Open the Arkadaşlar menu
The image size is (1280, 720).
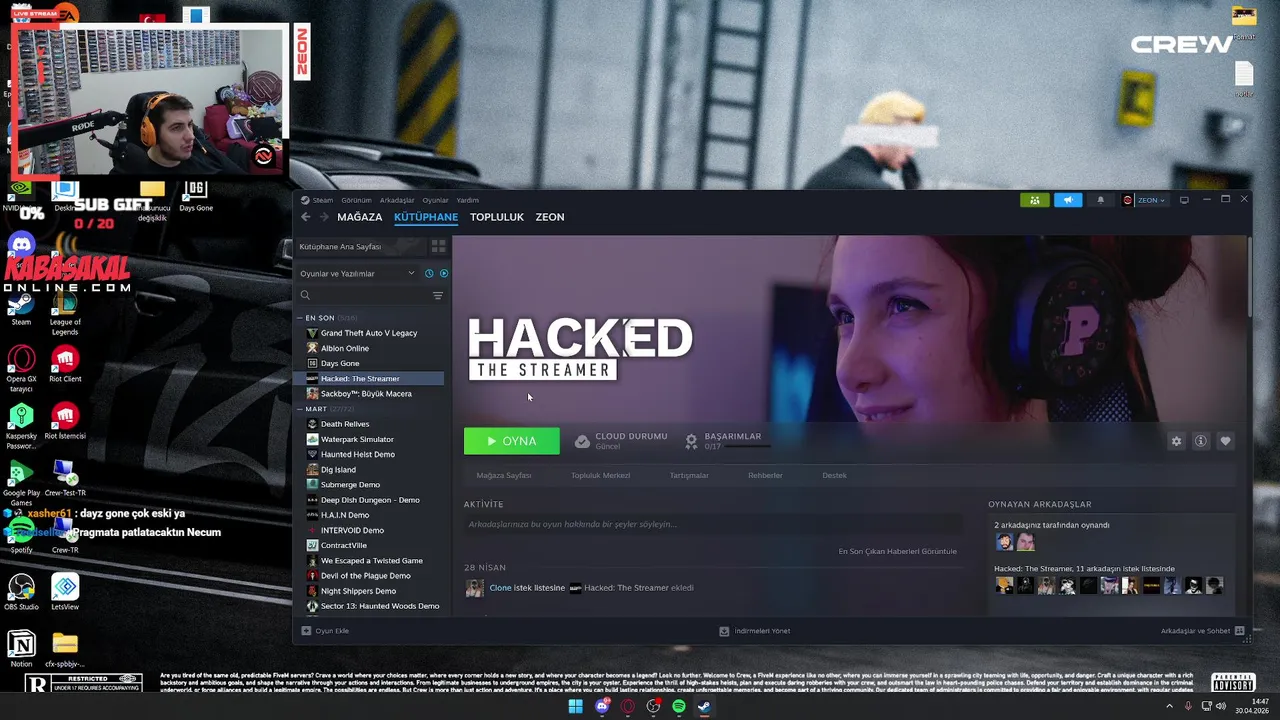[397, 200]
